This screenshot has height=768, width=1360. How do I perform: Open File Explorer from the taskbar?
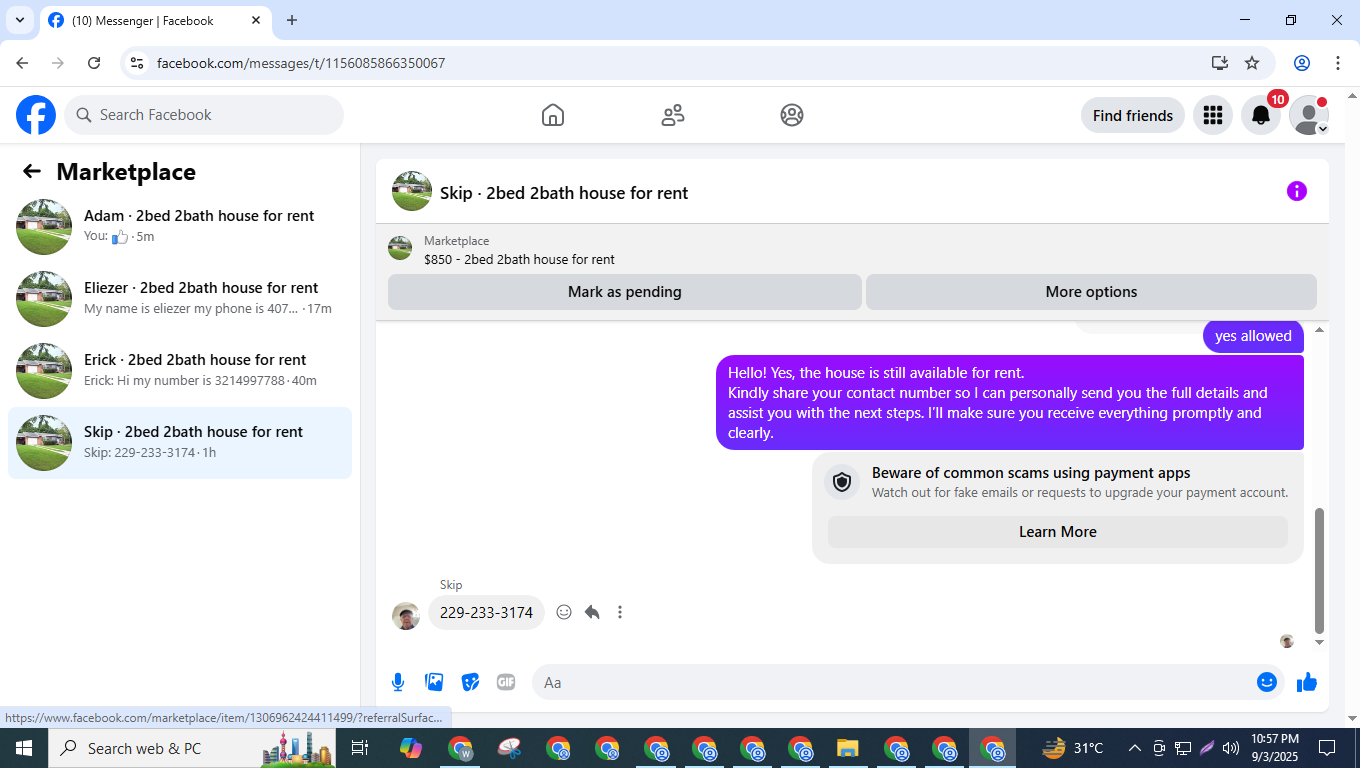point(847,748)
